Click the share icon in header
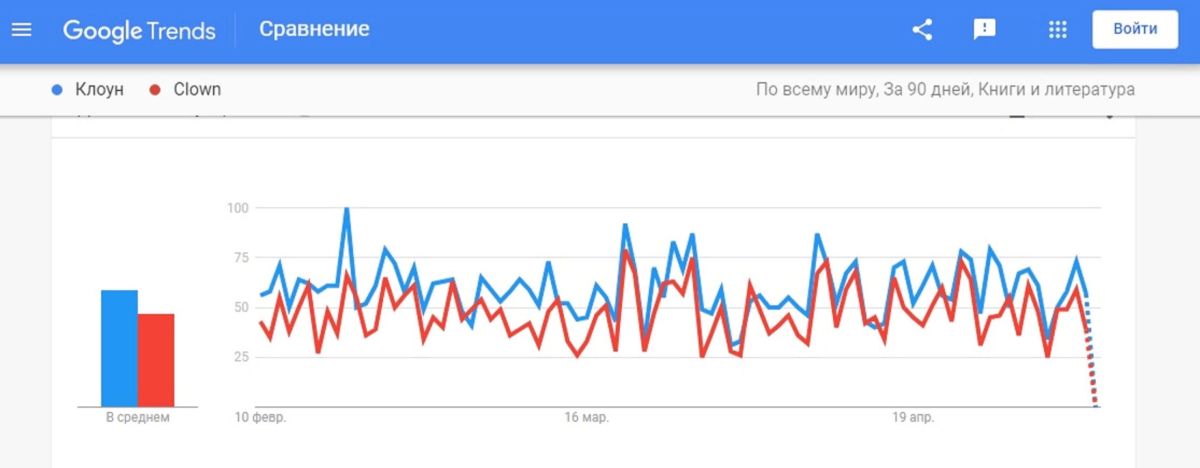1200x468 pixels. tap(922, 29)
